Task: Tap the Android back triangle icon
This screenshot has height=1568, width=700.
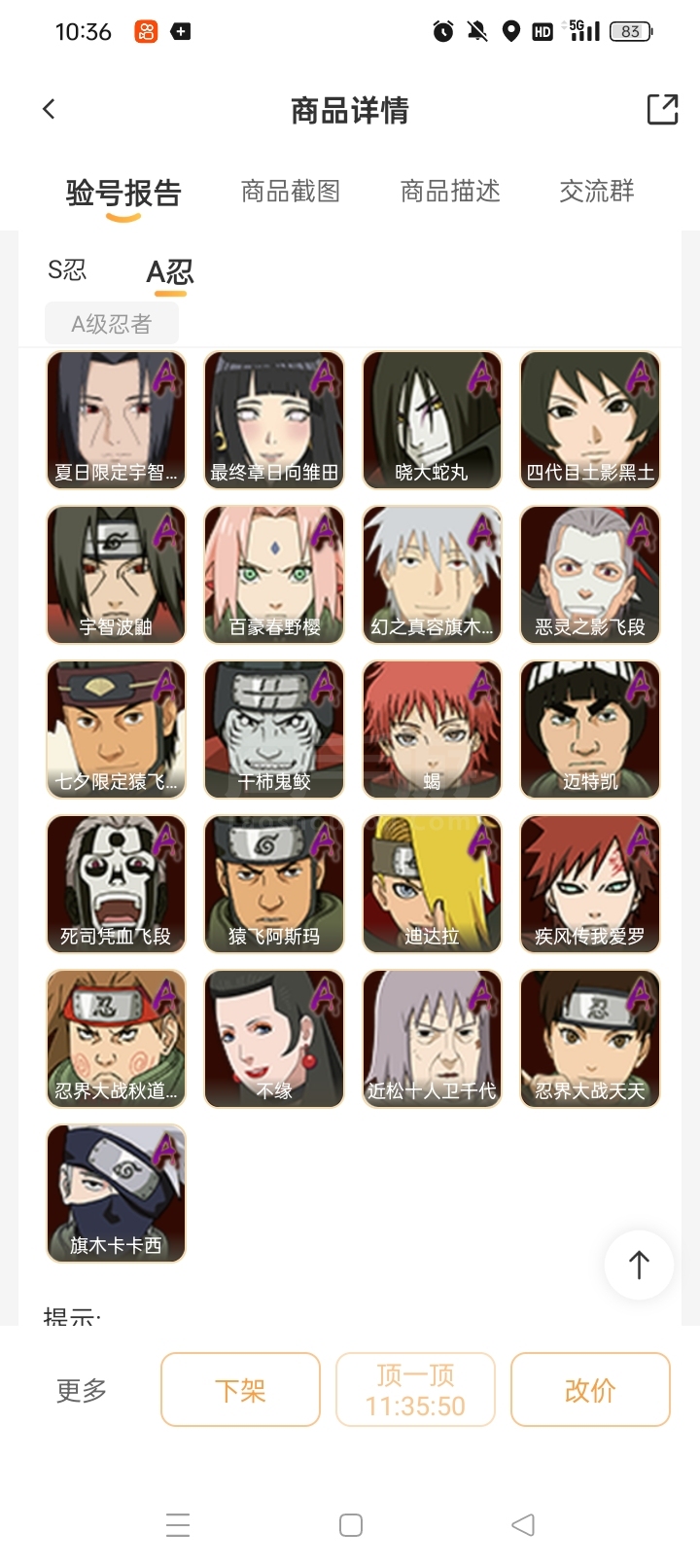Action: (523, 1524)
